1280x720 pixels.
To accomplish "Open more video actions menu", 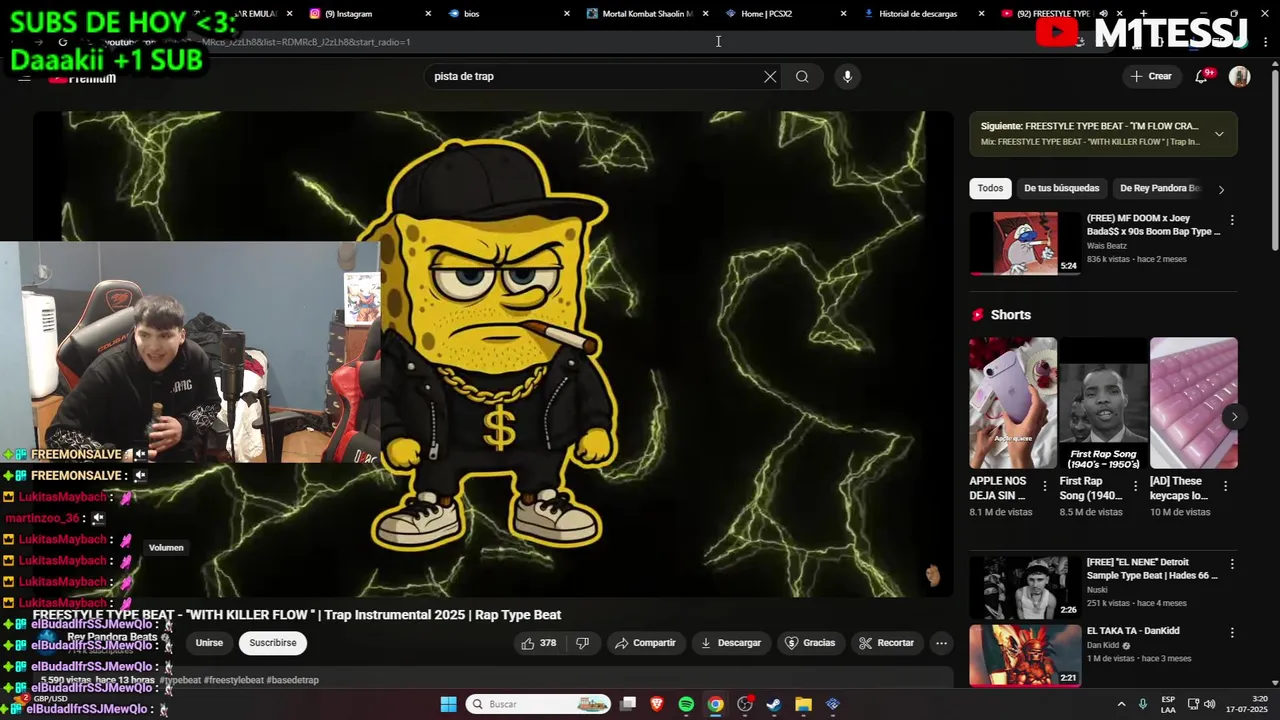I will pos(941,643).
